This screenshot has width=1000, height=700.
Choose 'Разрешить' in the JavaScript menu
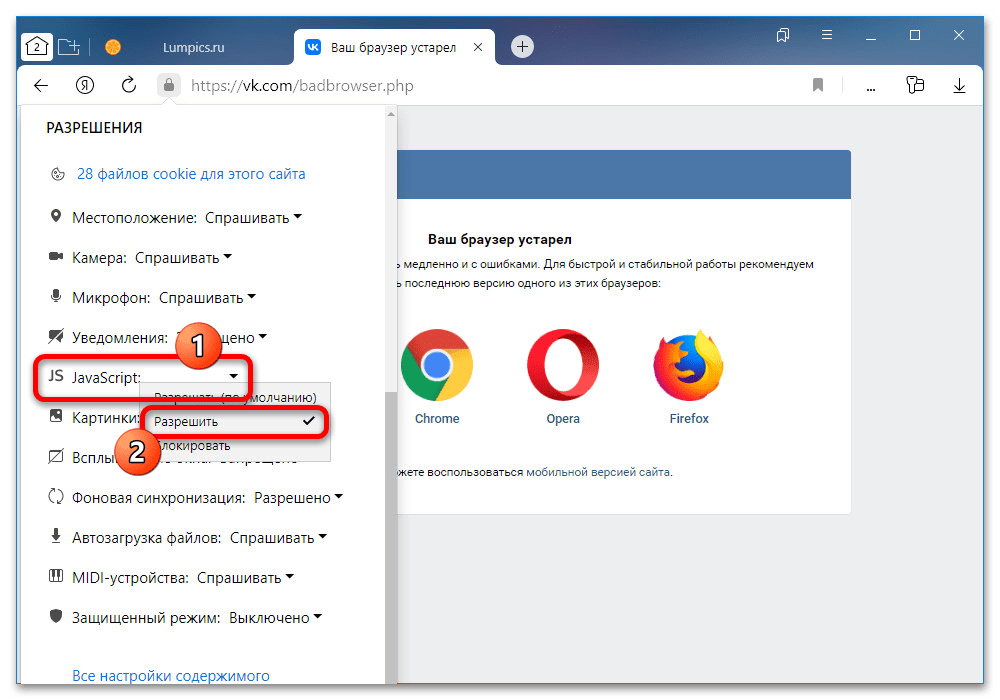tap(234, 421)
